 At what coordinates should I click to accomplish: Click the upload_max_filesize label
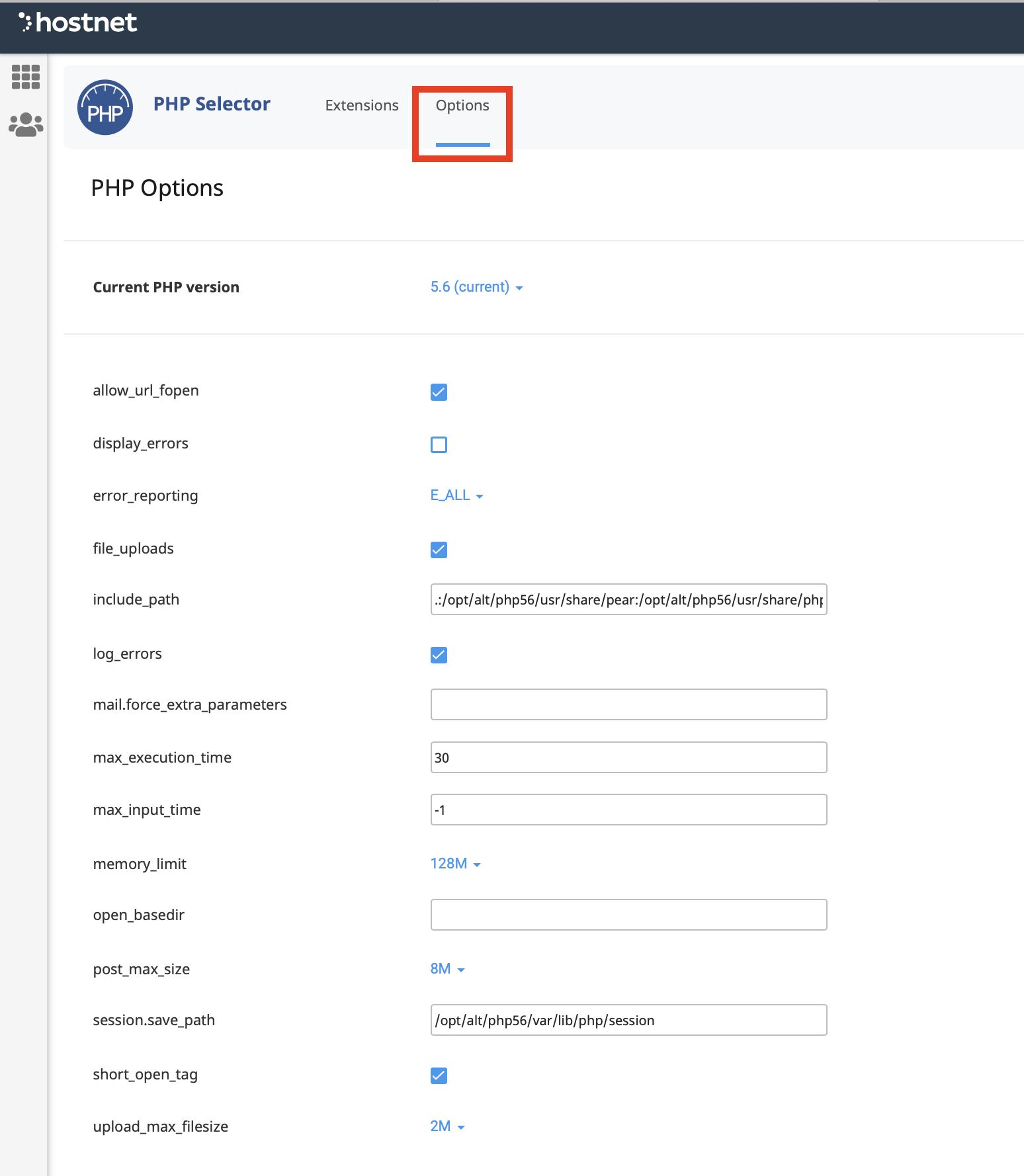[x=160, y=1127]
